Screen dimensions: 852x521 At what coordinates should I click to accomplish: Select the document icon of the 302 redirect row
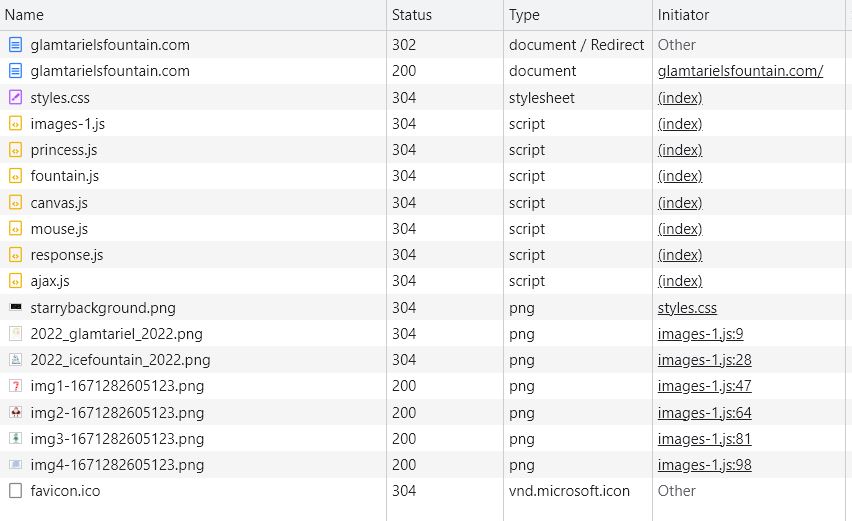16,45
